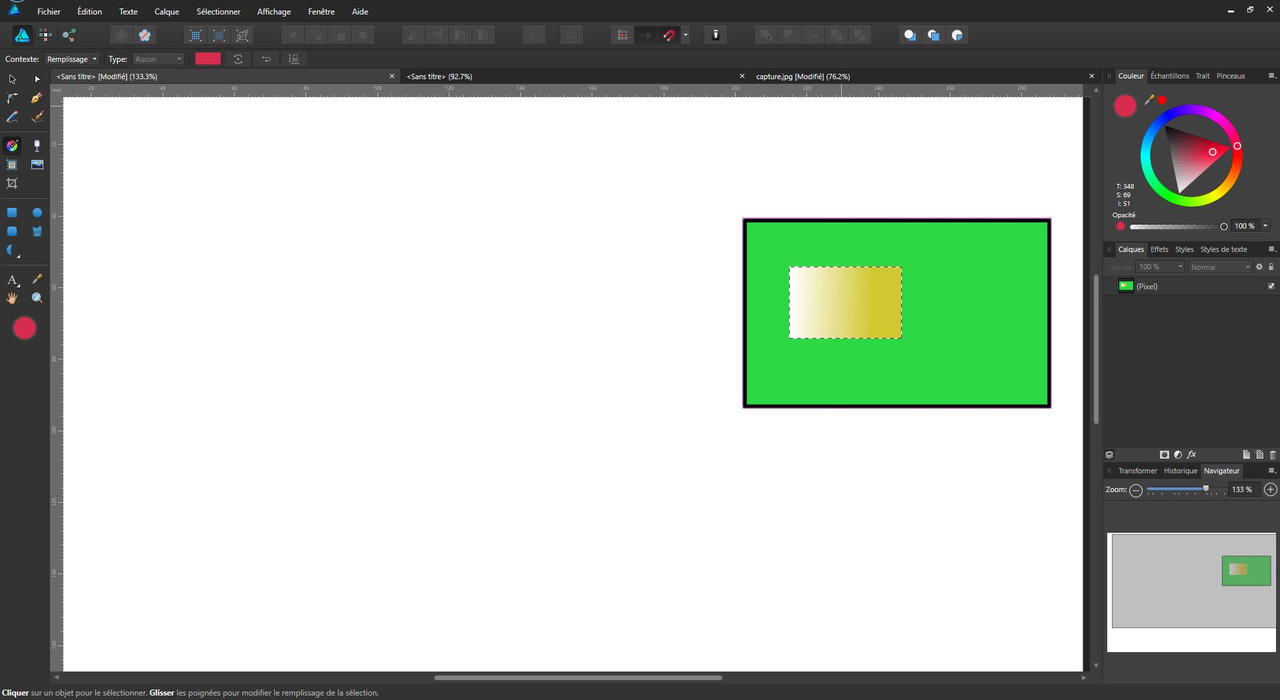The height and width of the screenshot is (700, 1280).
Task: Click the zoom in plus button
Action: 1271,490
